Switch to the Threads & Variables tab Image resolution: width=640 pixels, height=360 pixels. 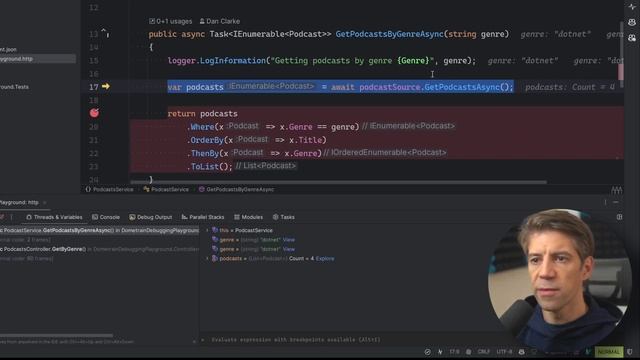tap(54, 217)
